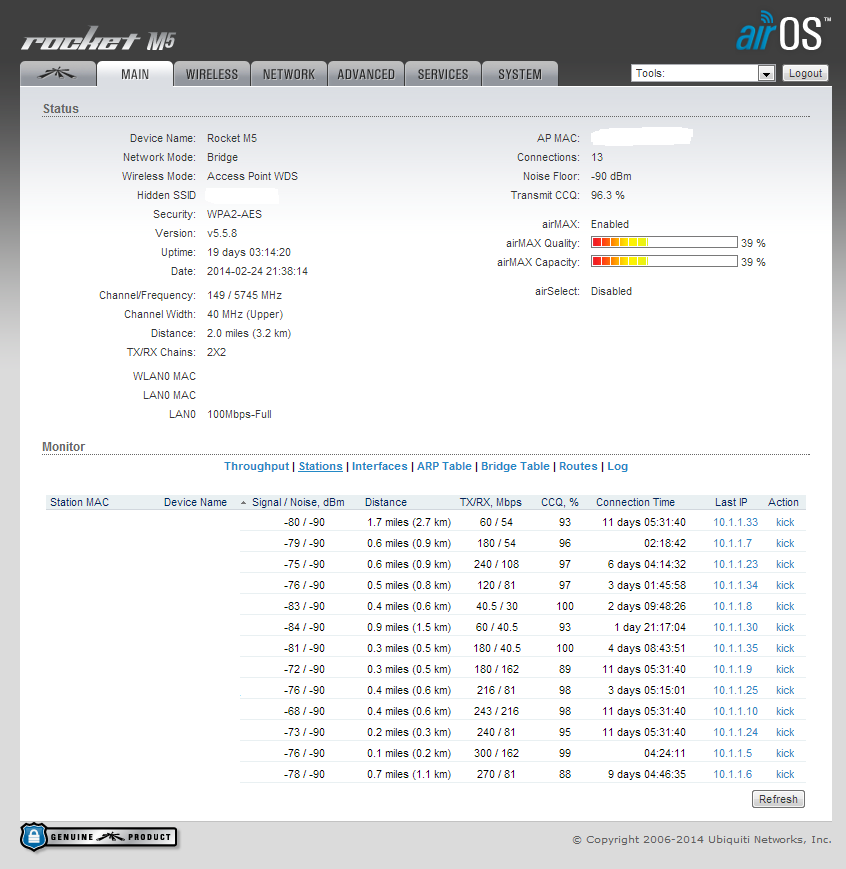
Task: Select the frequency value 149 / 5745 MHz
Action: tap(244, 295)
